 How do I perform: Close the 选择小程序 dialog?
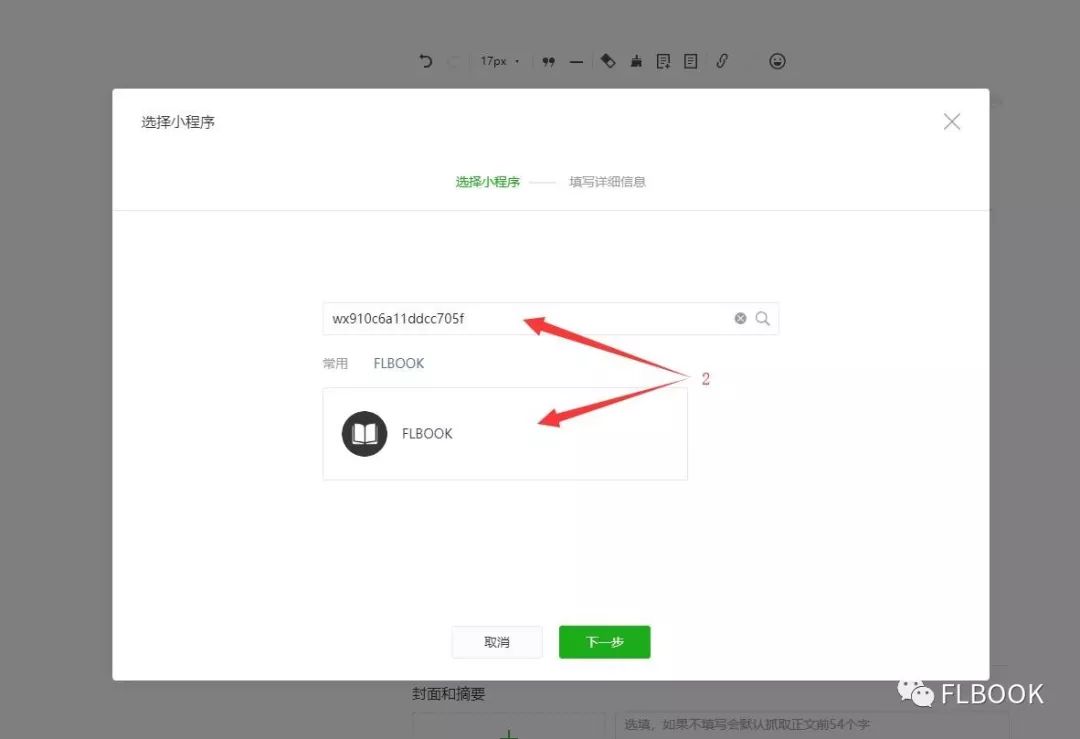point(952,122)
